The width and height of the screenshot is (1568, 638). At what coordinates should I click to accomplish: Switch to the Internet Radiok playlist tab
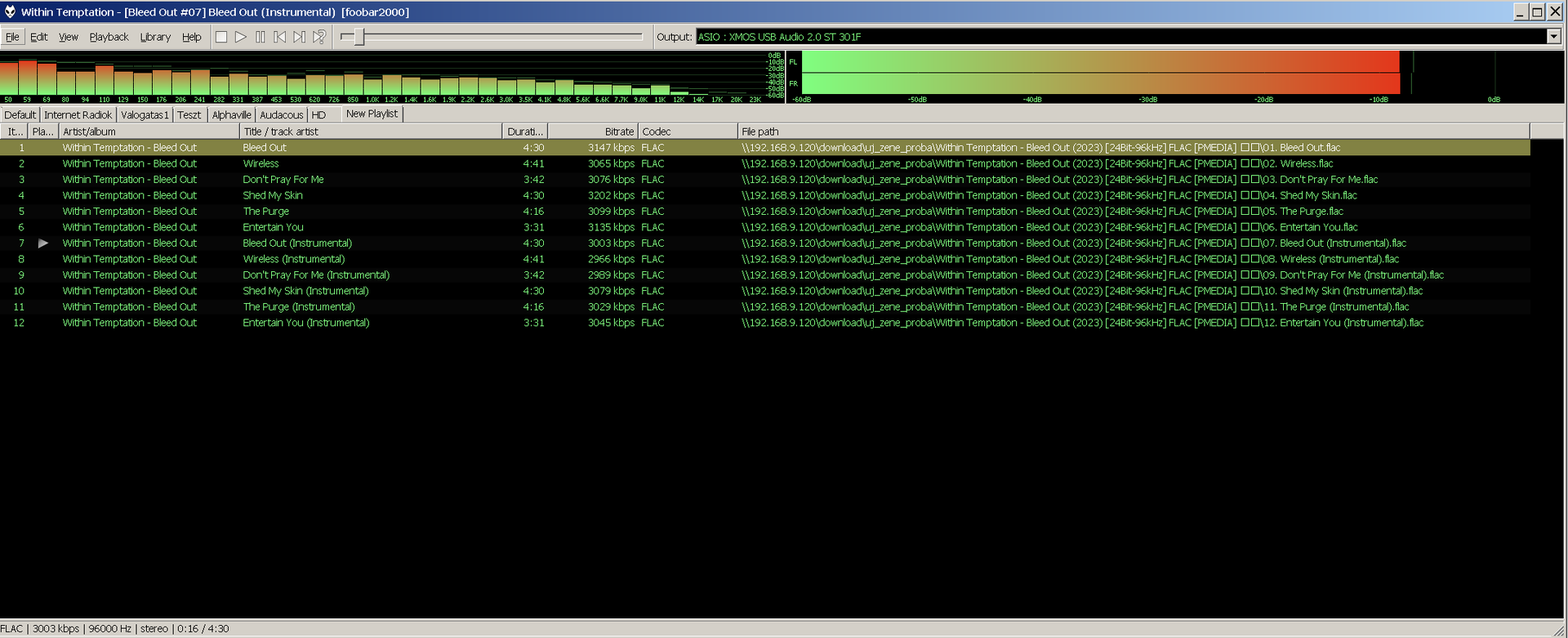point(78,115)
